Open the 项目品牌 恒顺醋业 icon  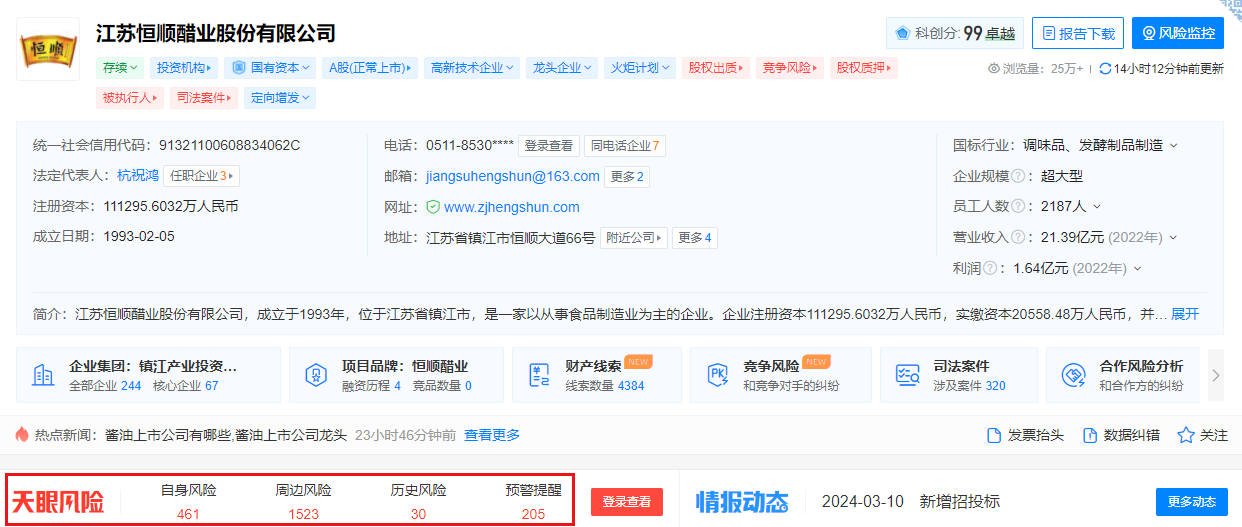[315, 375]
